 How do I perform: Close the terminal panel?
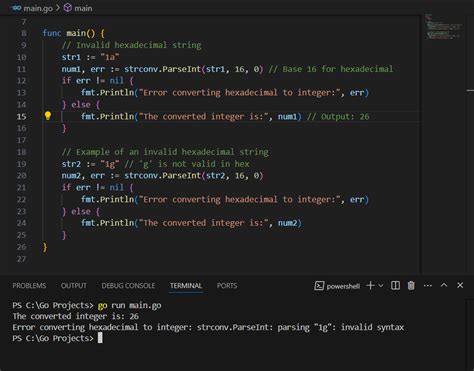tap(460, 285)
